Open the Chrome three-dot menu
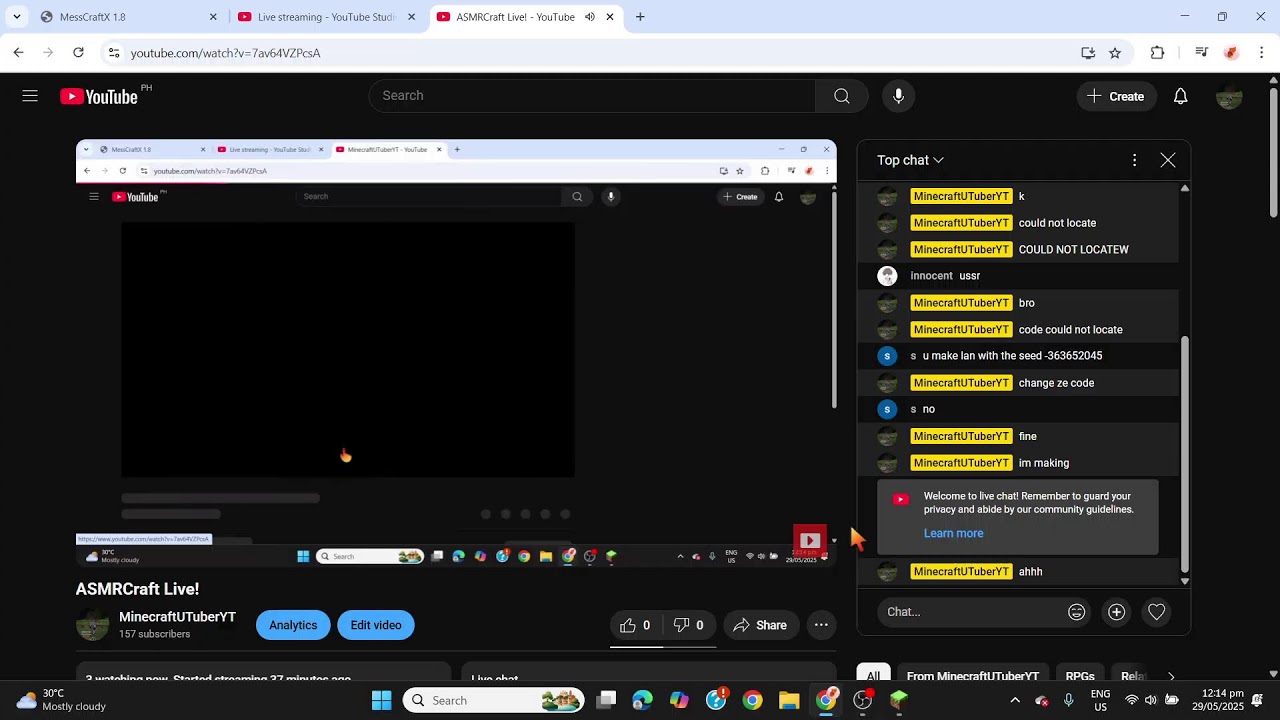This screenshot has width=1280, height=720. pos(1261,53)
